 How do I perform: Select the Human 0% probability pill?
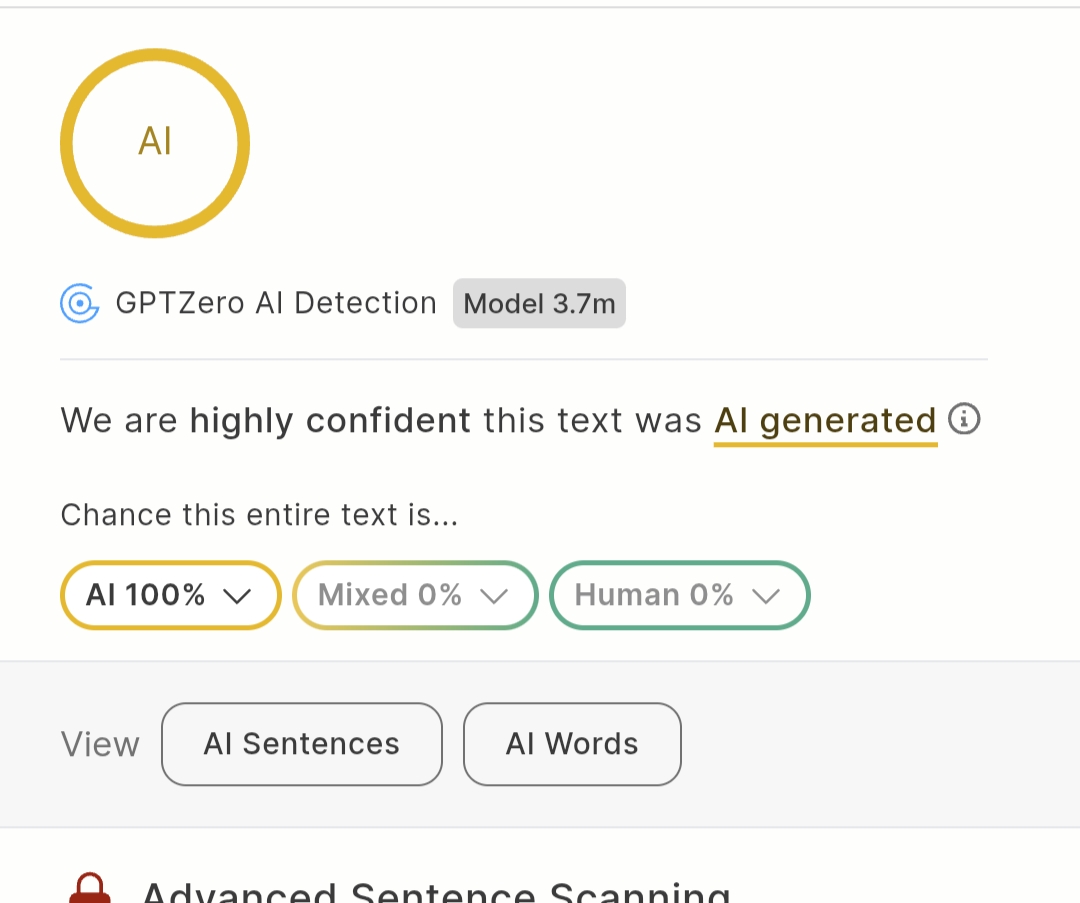coord(654,596)
